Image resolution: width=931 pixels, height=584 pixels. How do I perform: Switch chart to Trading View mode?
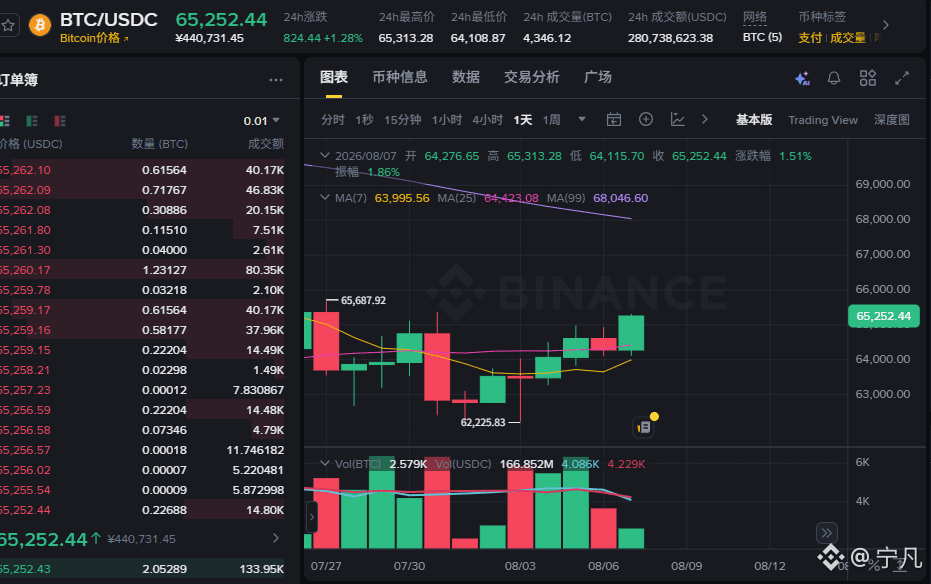[823, 120]
